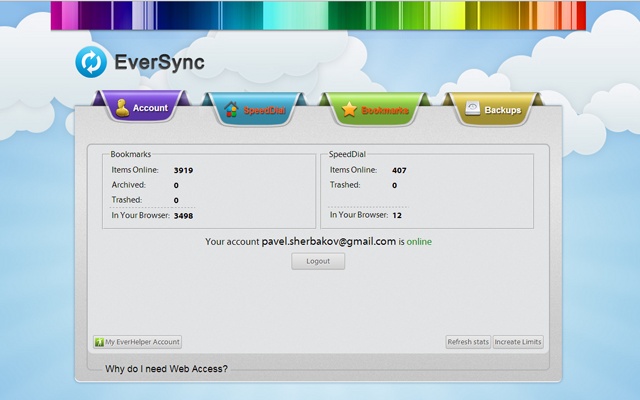Click the cyan band in rainbow banner
The width and height of the screenshot is (640, 400).
[281, 15]
